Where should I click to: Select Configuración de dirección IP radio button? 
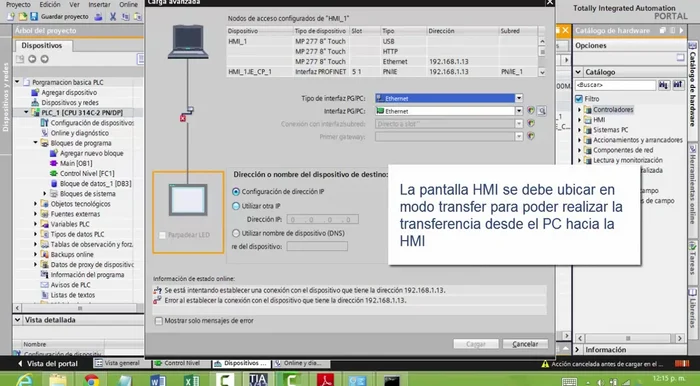click(x=236, y=191)
